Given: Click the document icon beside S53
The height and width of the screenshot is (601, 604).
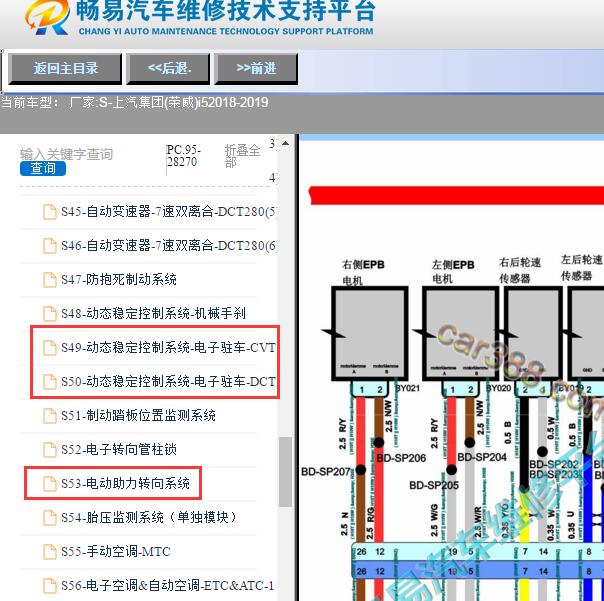Looking at the screenshot, I should point(50,483).
